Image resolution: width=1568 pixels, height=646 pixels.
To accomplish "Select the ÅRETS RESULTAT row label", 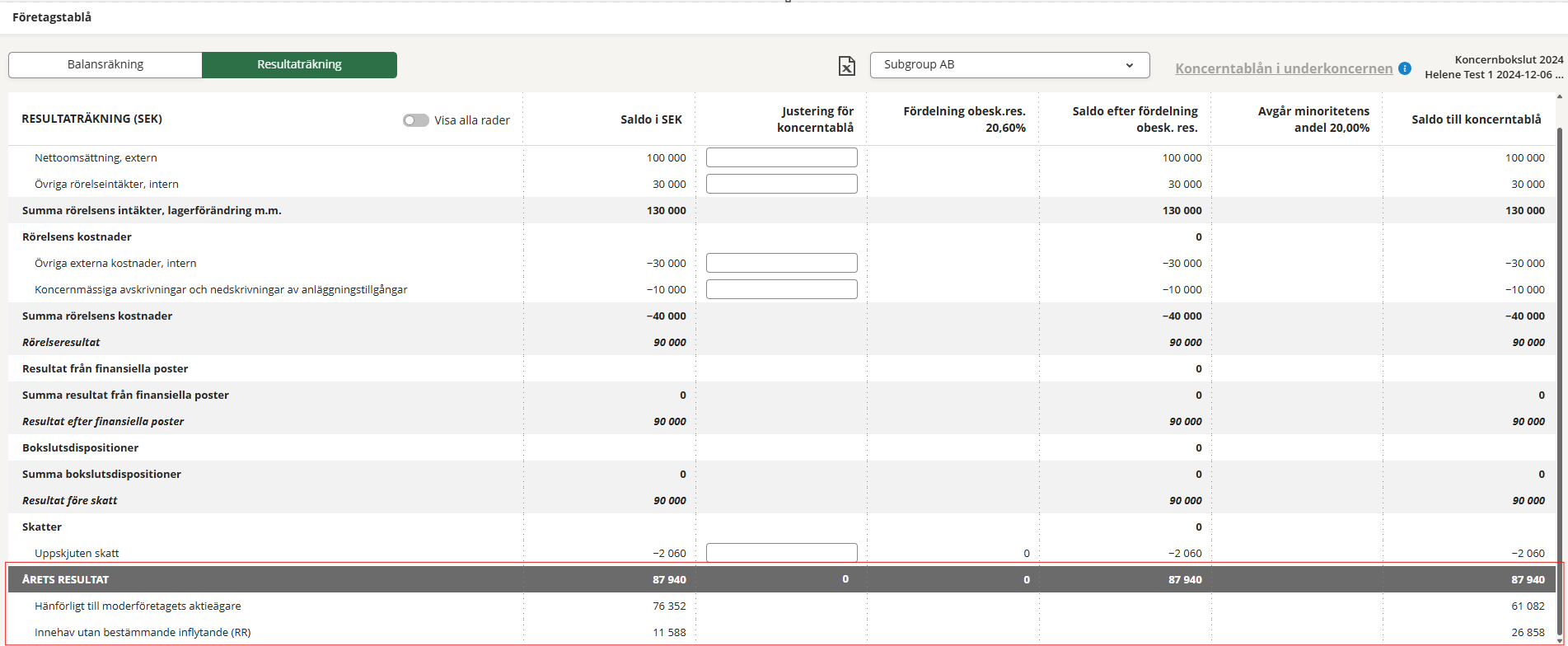I will coord(66,579).
